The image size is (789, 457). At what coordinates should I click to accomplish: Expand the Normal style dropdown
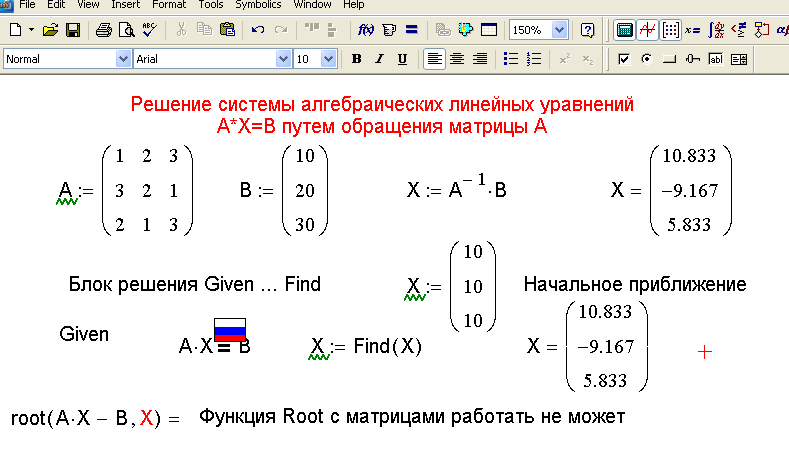[x=123, y=59]
